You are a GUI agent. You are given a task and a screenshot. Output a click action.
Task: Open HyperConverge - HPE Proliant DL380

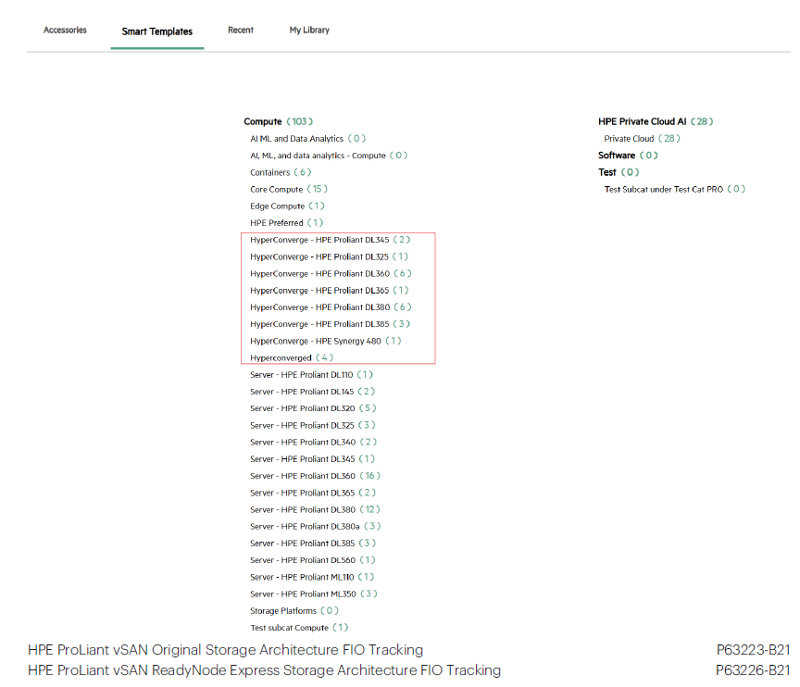[x=331, y=307]
